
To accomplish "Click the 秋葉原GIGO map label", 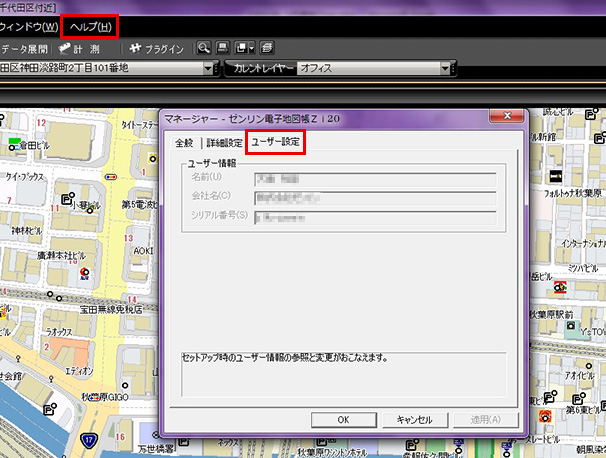I will coord(105,397).
